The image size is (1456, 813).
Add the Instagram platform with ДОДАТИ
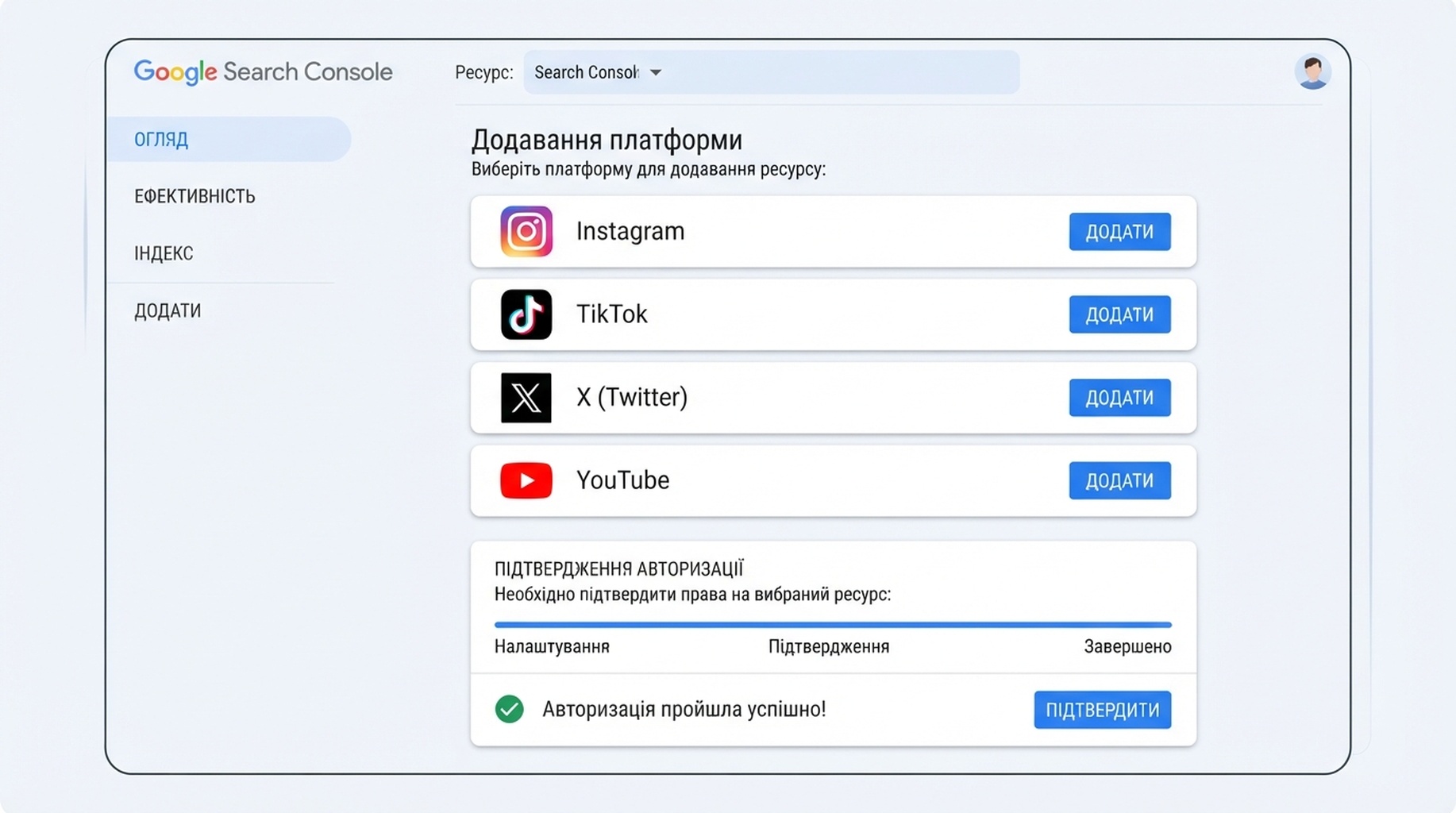pyautogui.click(x=1119, y=231)
